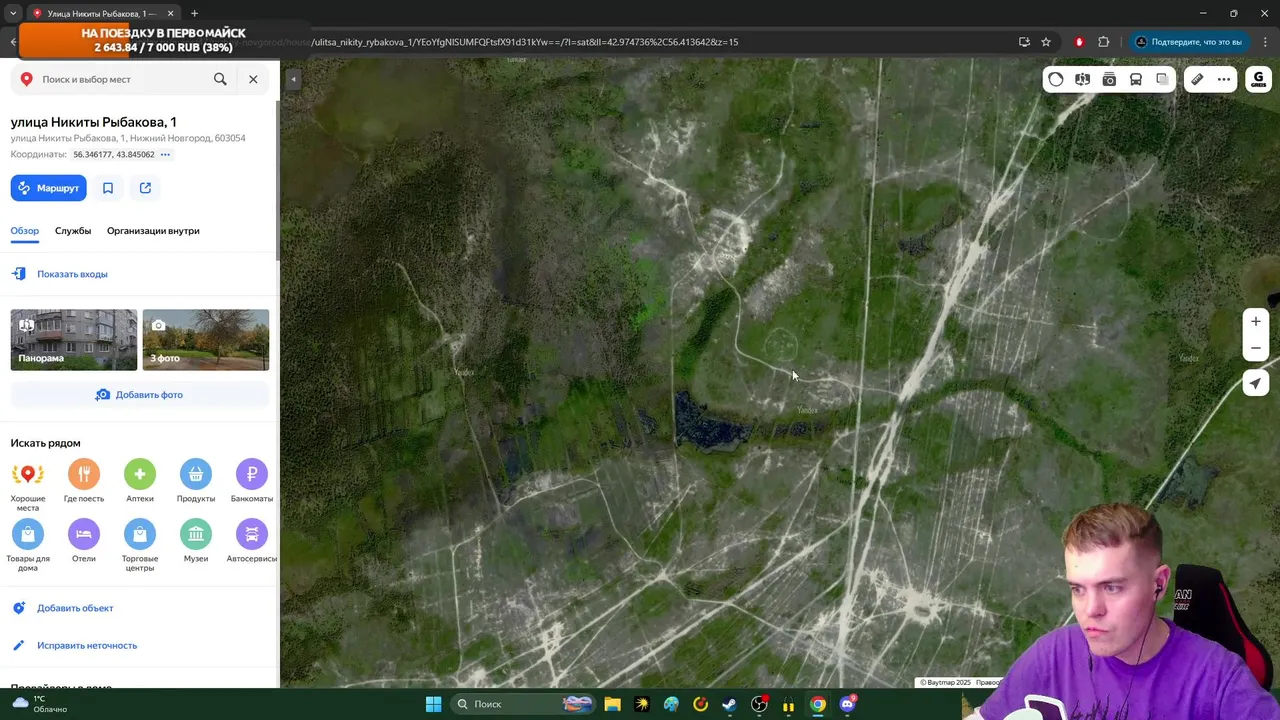Click the browser address bar URL
Screen dimensions: 1280x720
525,42
